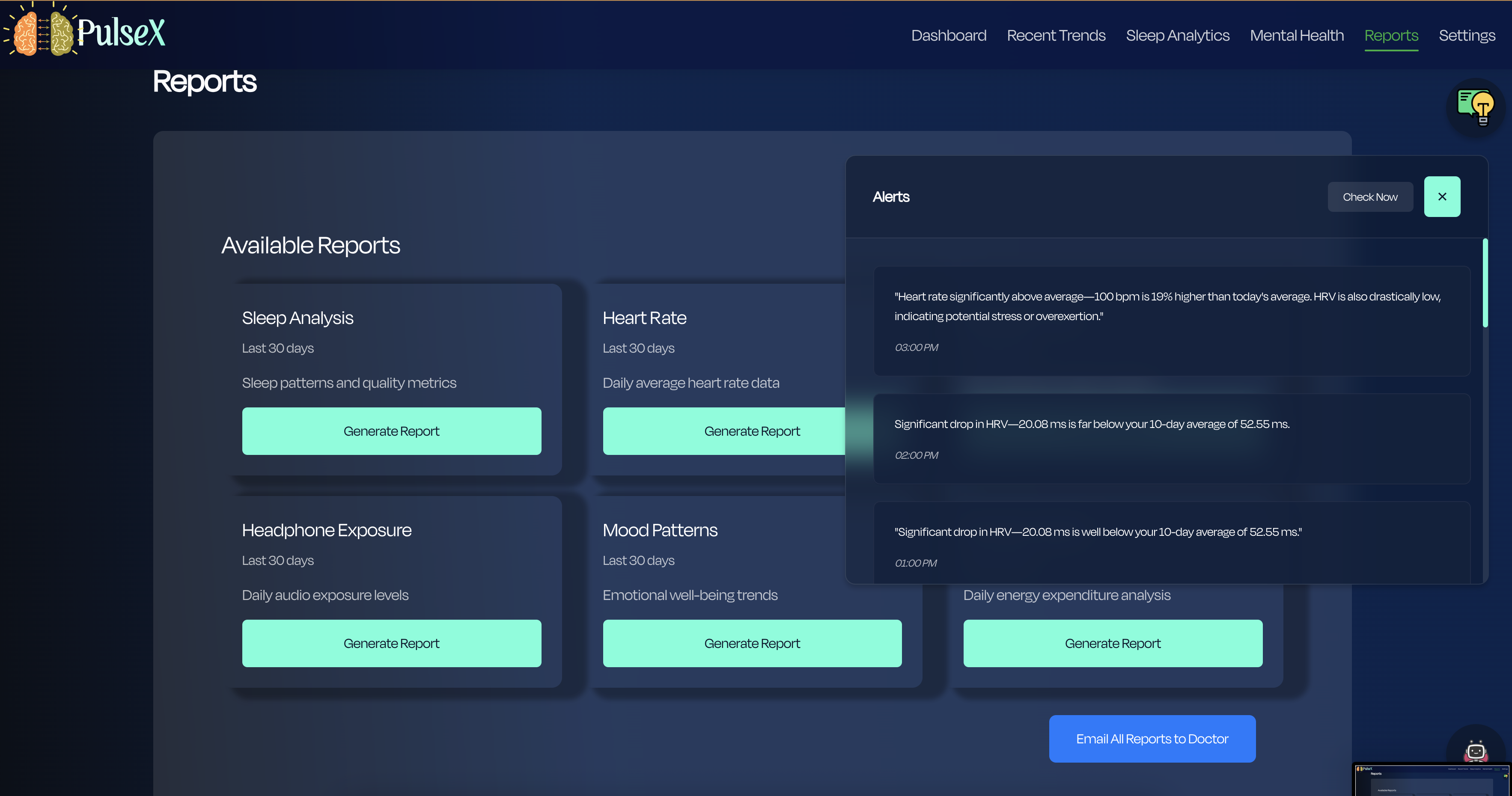
Task: Select the 03:00 PM heart rate alert
Action: click(x=1171, y=321)
